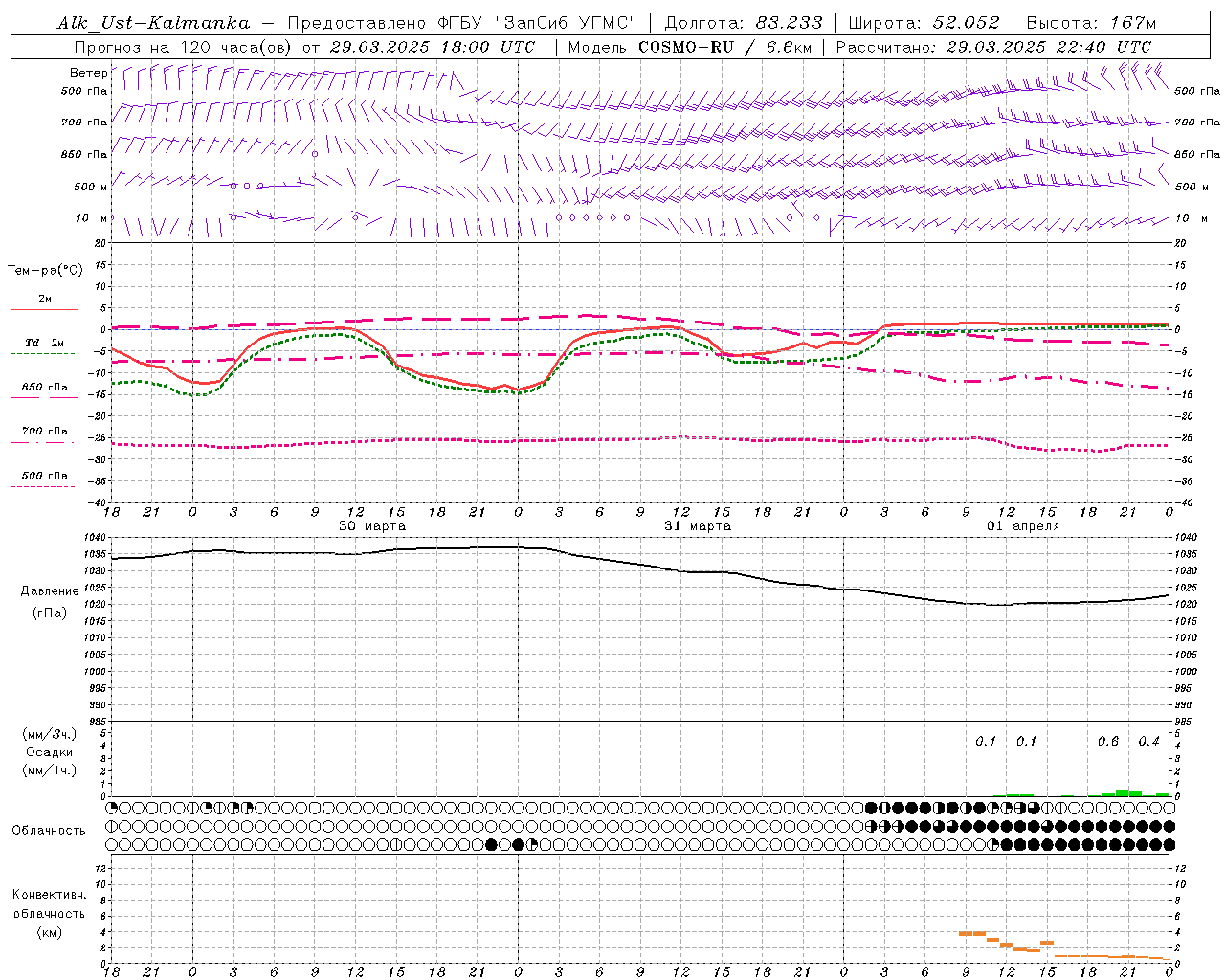
Task: Click the red 2м temperature legend line
Action: pos(44,307)
